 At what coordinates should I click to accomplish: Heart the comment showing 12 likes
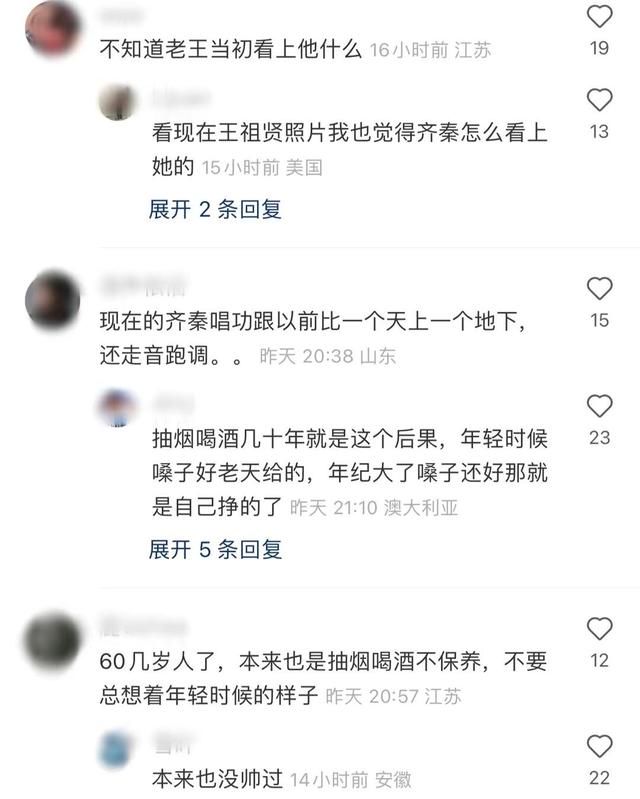[599, 628]
